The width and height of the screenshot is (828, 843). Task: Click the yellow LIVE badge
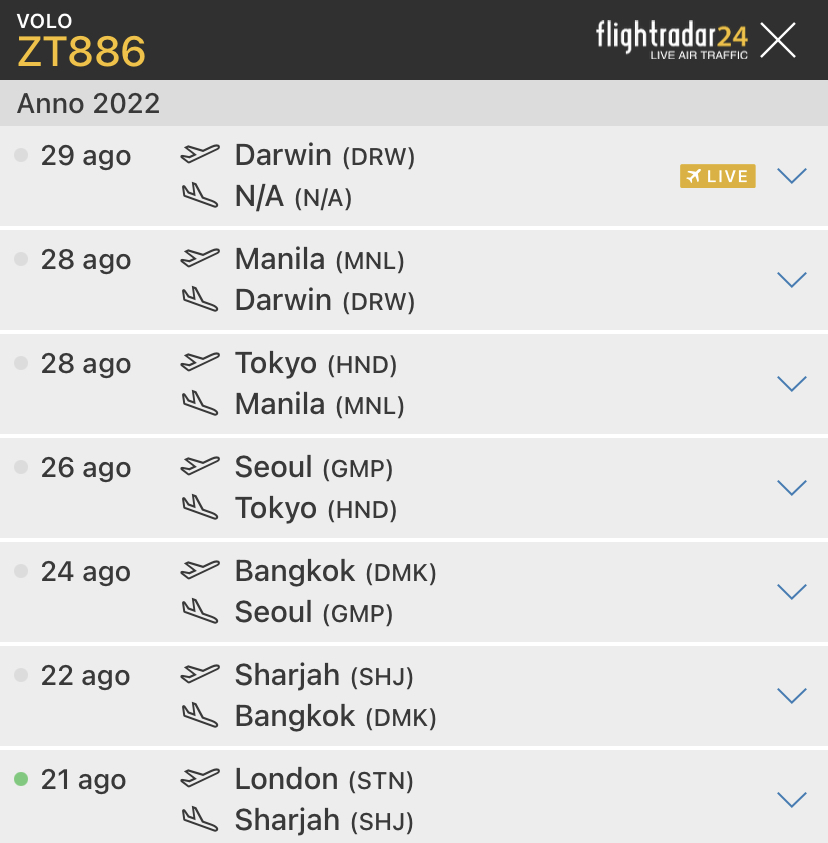point(717,176)
